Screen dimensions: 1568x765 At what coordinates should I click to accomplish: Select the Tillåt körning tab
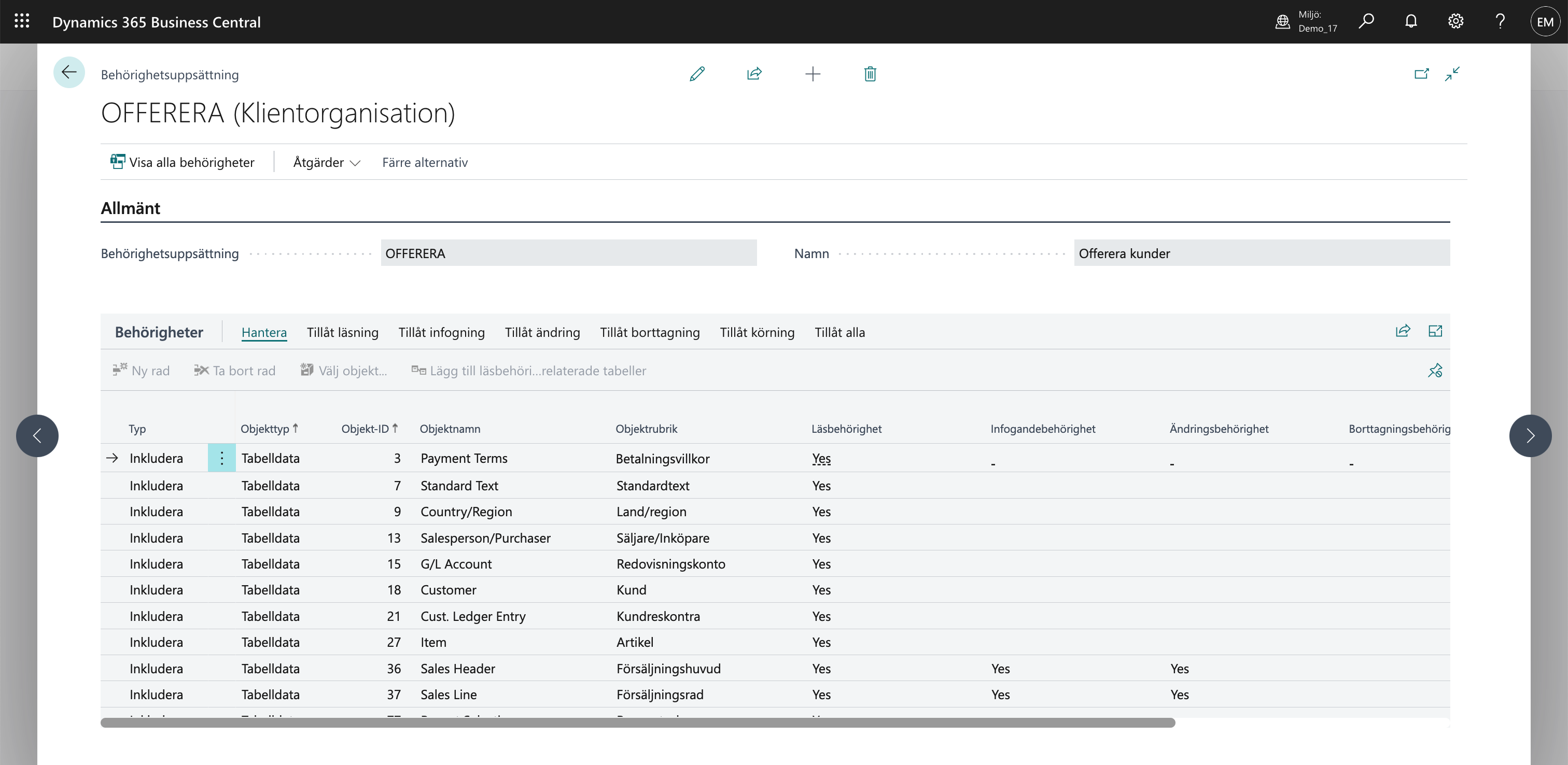(x=757, y=332)
